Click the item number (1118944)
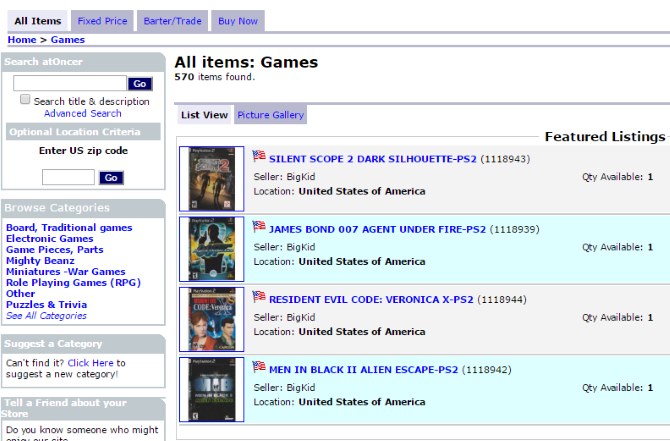 (502, 300)
